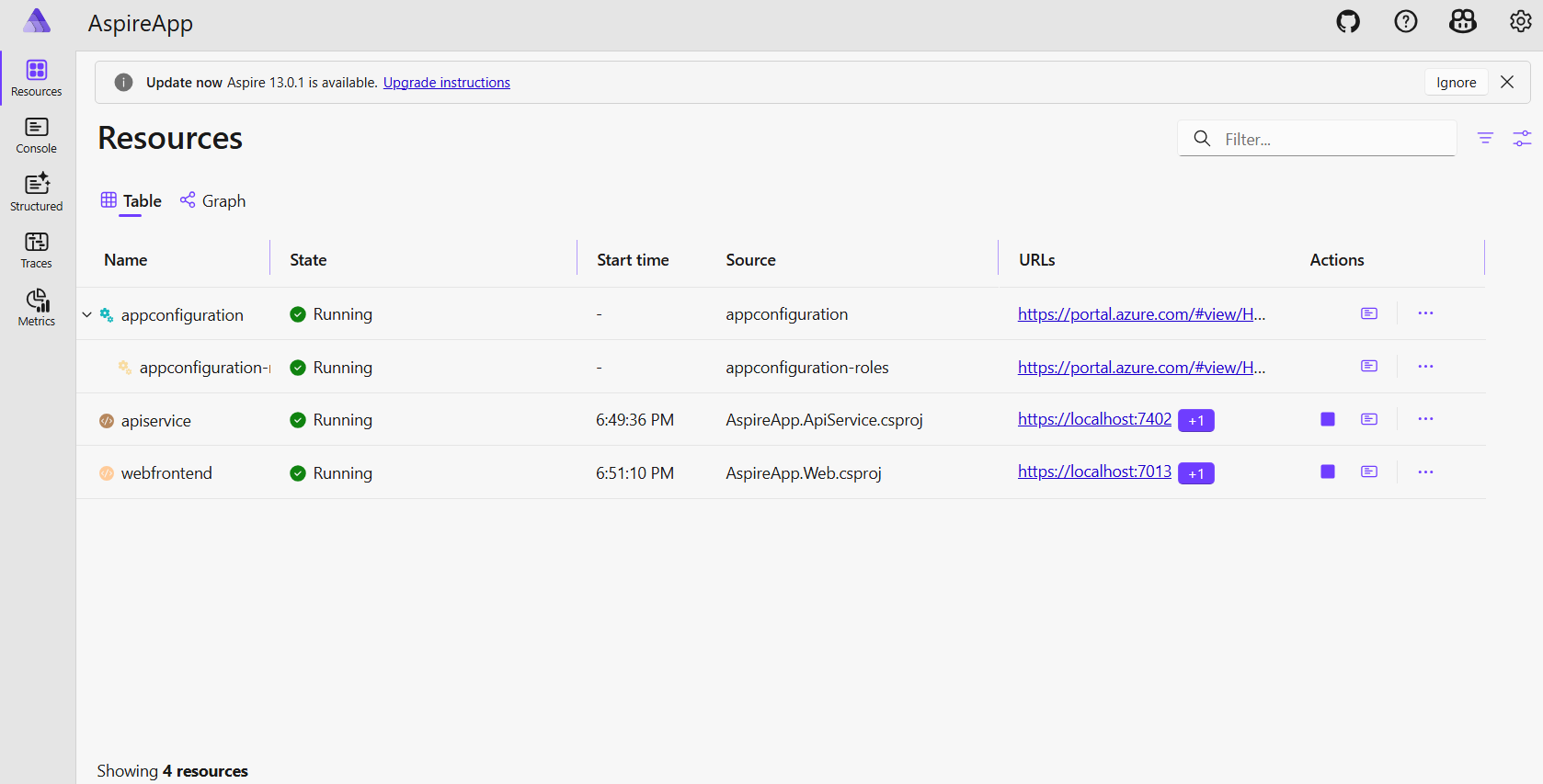
Task: Collapse the appconfiguration row
Action: tap(87, 314)
